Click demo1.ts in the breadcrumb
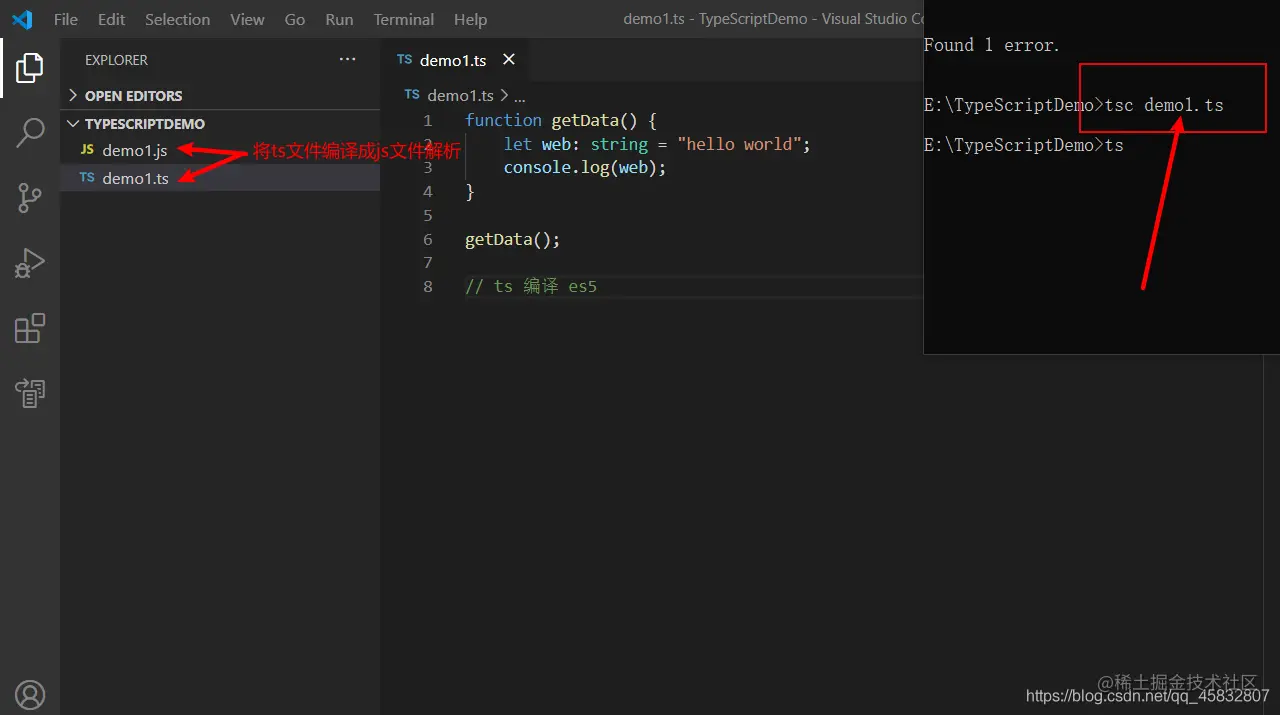 [460, 96]
